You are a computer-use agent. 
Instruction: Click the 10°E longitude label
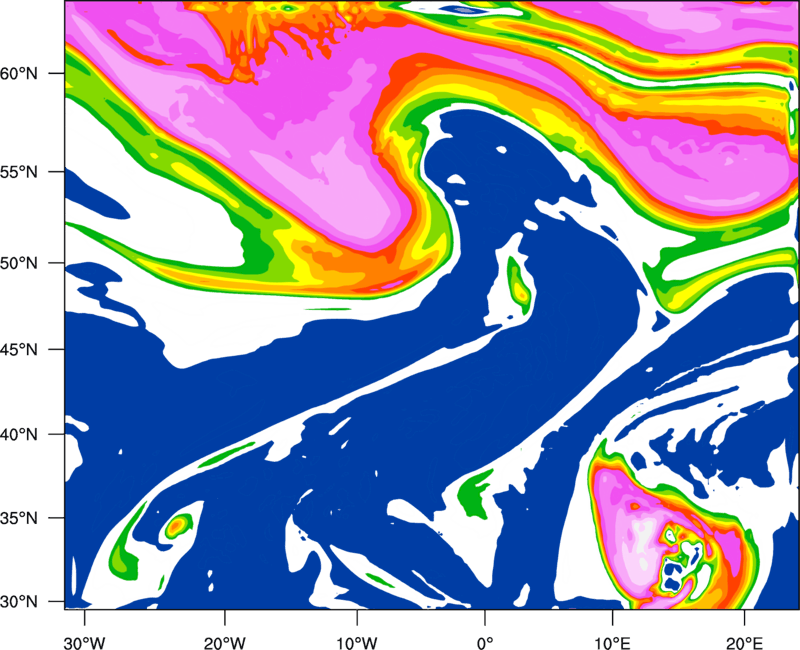(611, 642)
